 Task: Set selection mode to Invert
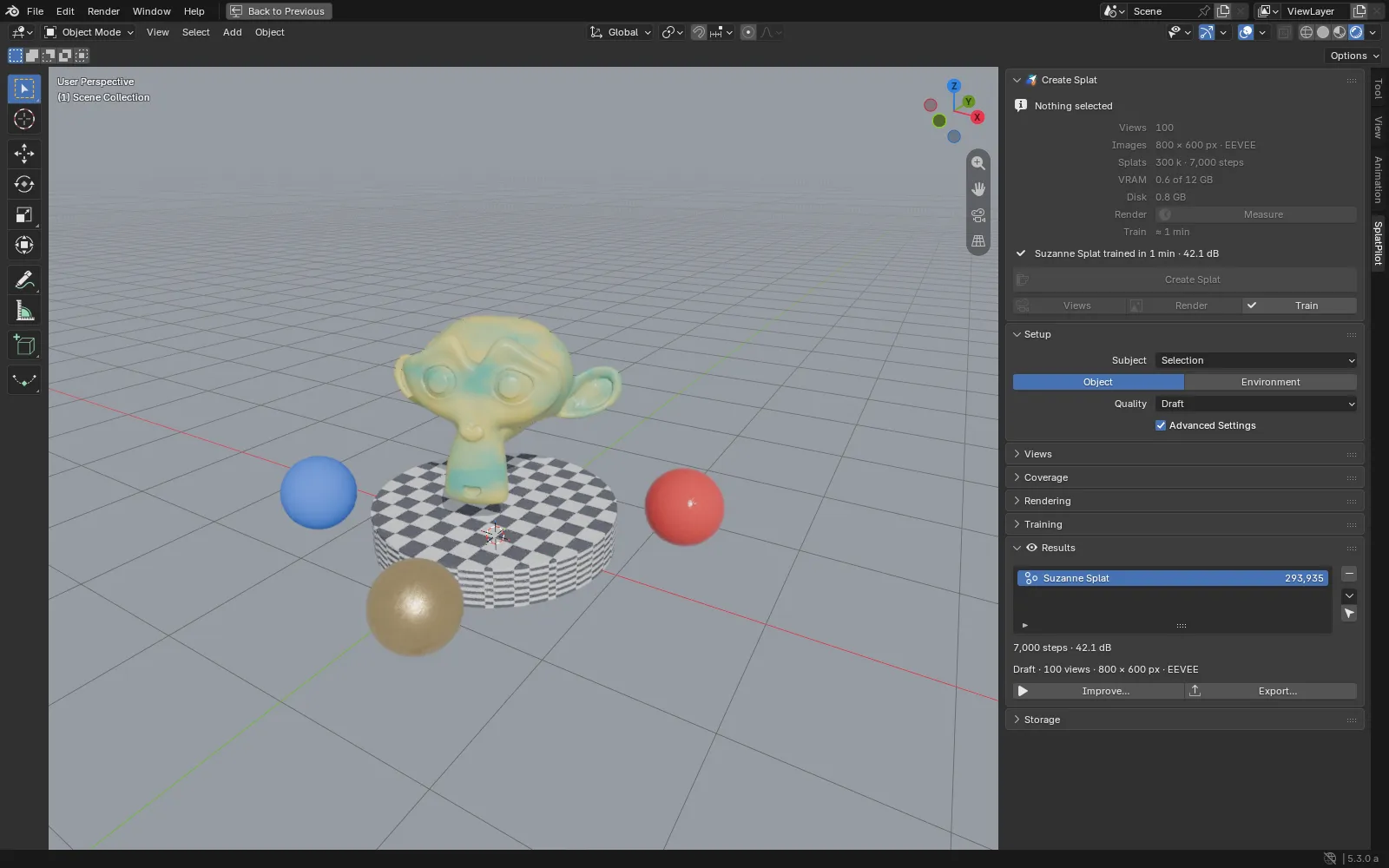pyautogui.click(x=65, y=56)
